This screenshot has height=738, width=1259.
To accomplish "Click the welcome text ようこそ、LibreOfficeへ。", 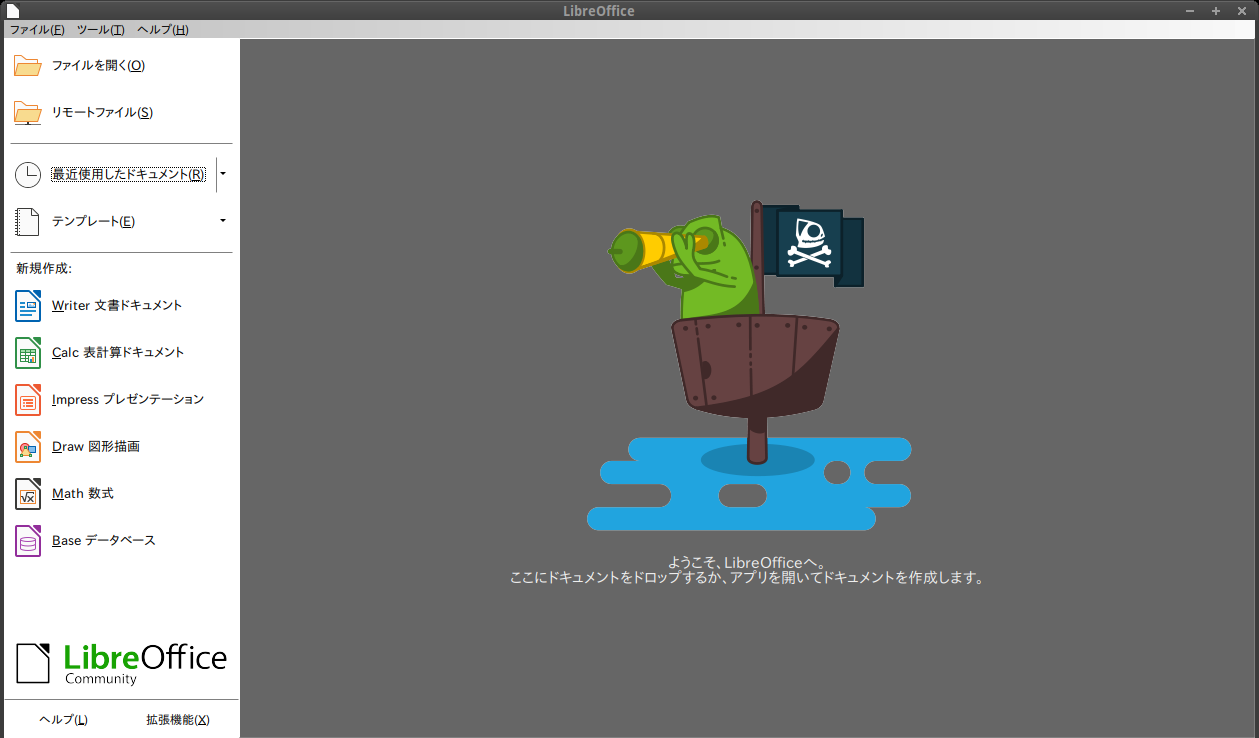I will pyautogui.click(x=747, y=563).
